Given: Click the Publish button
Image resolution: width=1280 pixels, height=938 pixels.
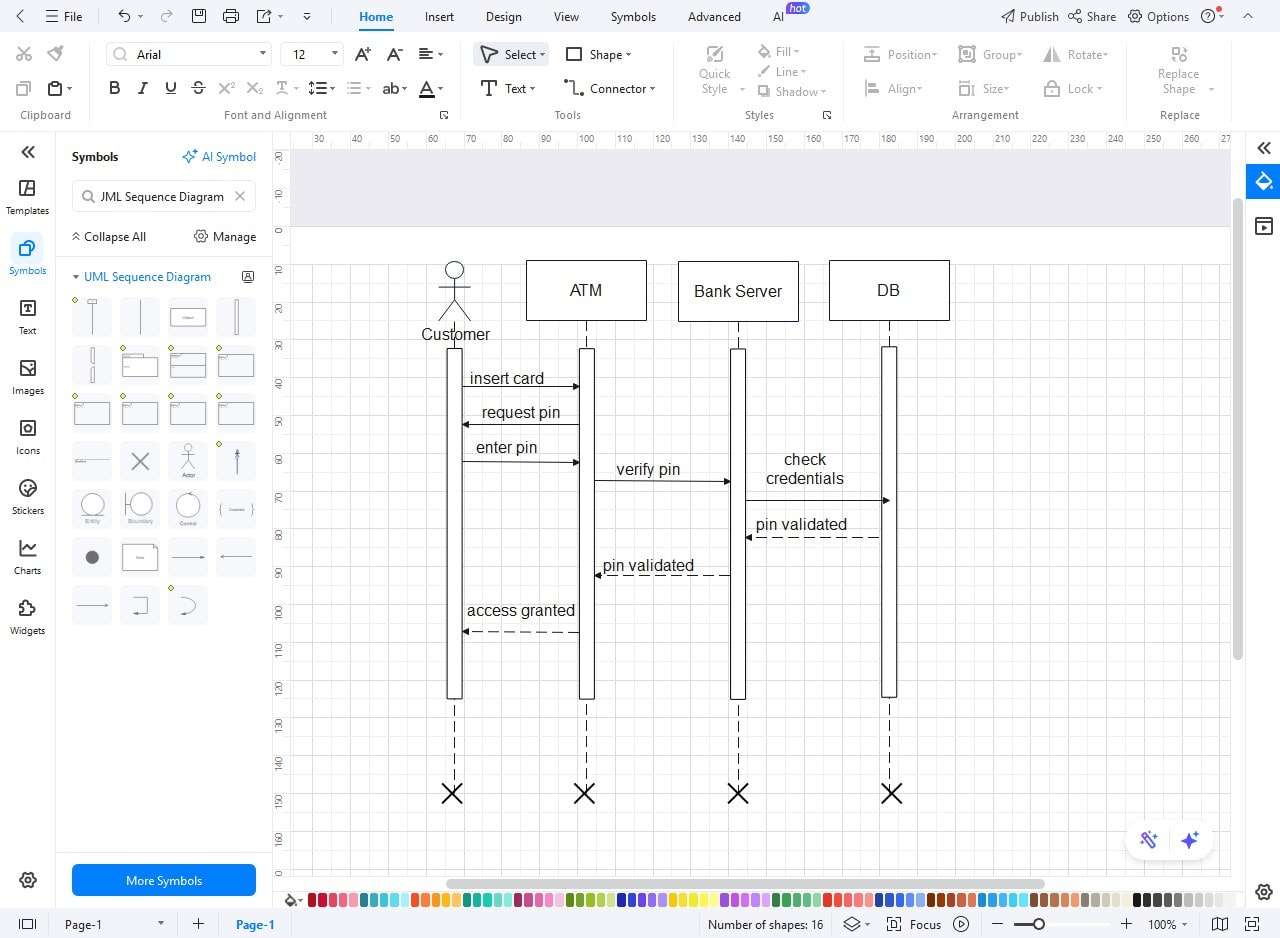Looking at the screenshot, I should 1029,16.
